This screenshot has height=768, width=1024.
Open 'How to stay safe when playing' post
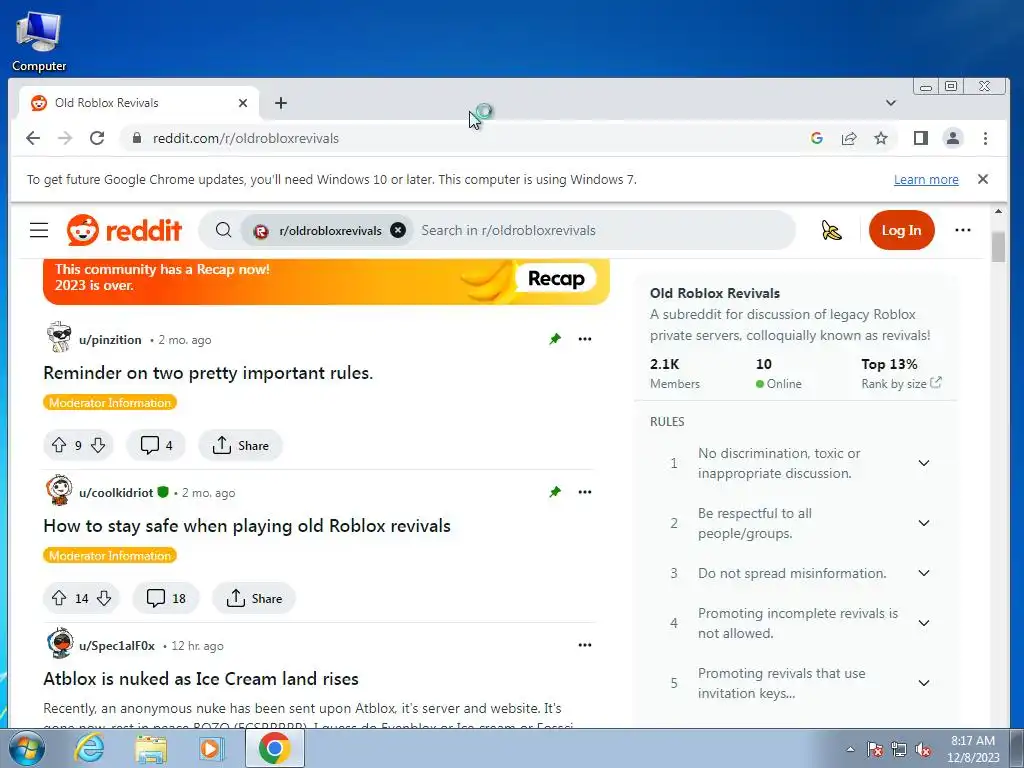247,526
